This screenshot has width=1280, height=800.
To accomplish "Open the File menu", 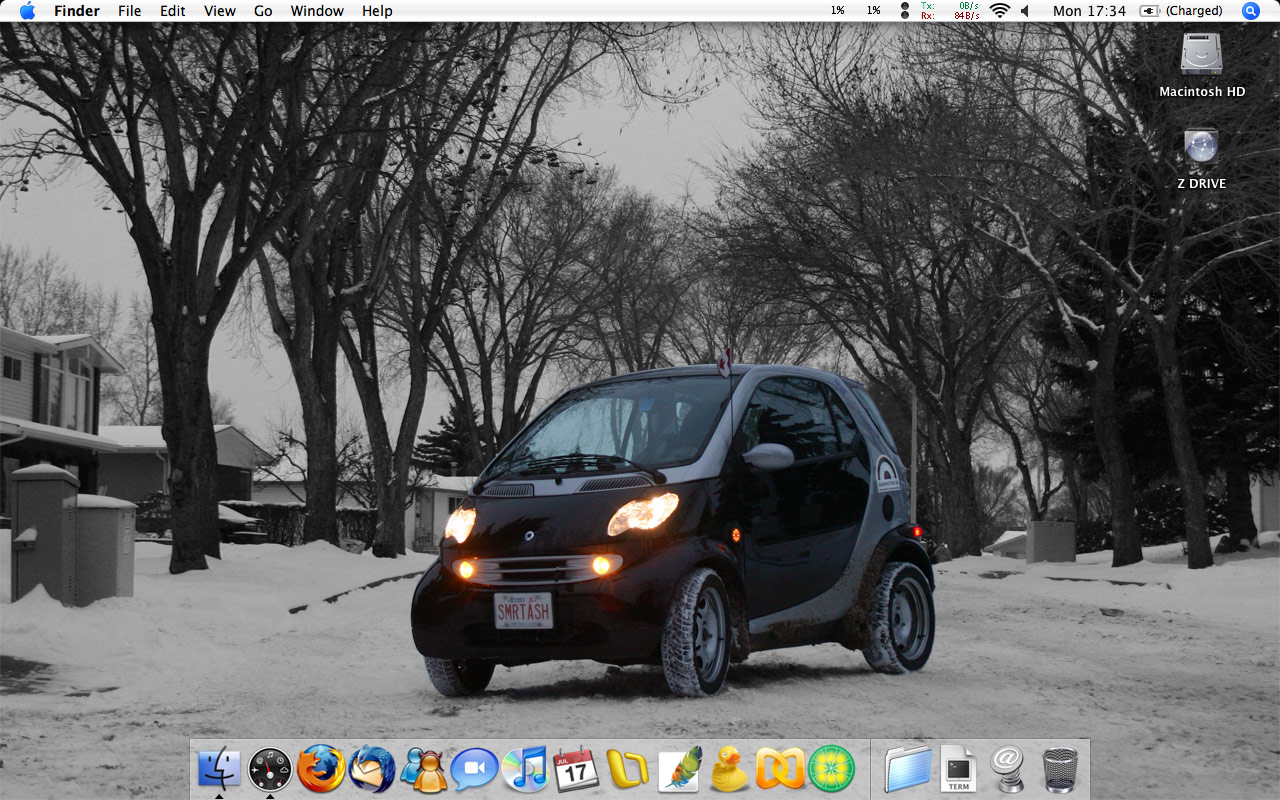I will (x=129, y=11).
